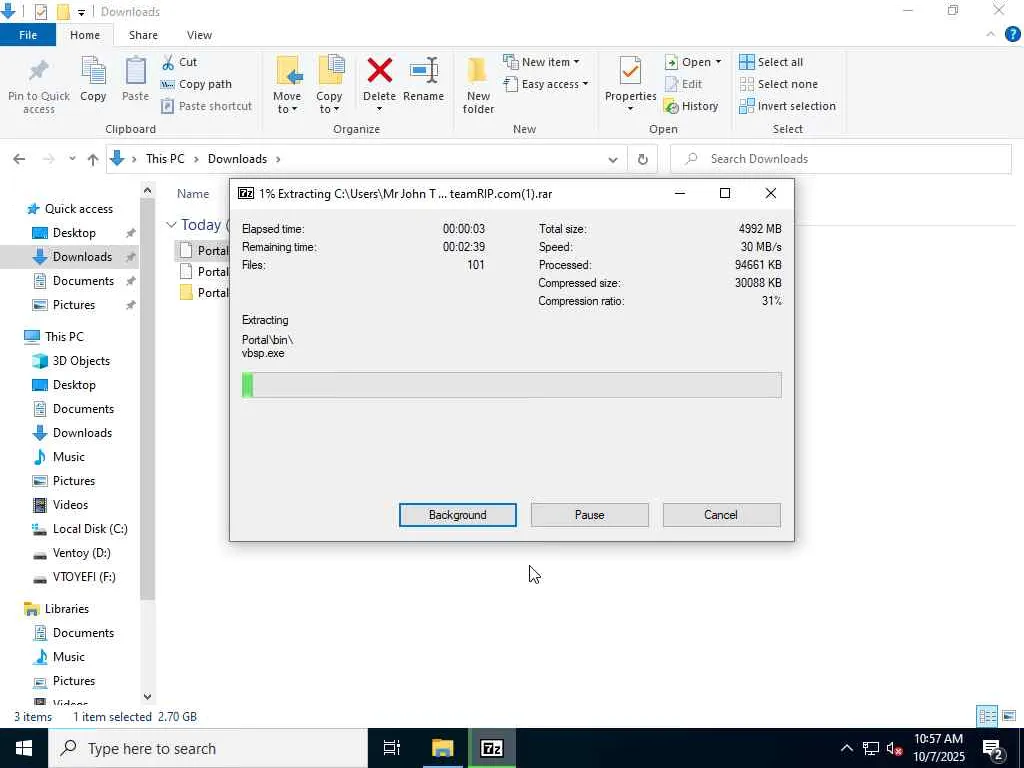Screen dimensions: 1024x768
Task: Show hidden system tray icons
Action: pyautogui.click(x=846, y=748)
